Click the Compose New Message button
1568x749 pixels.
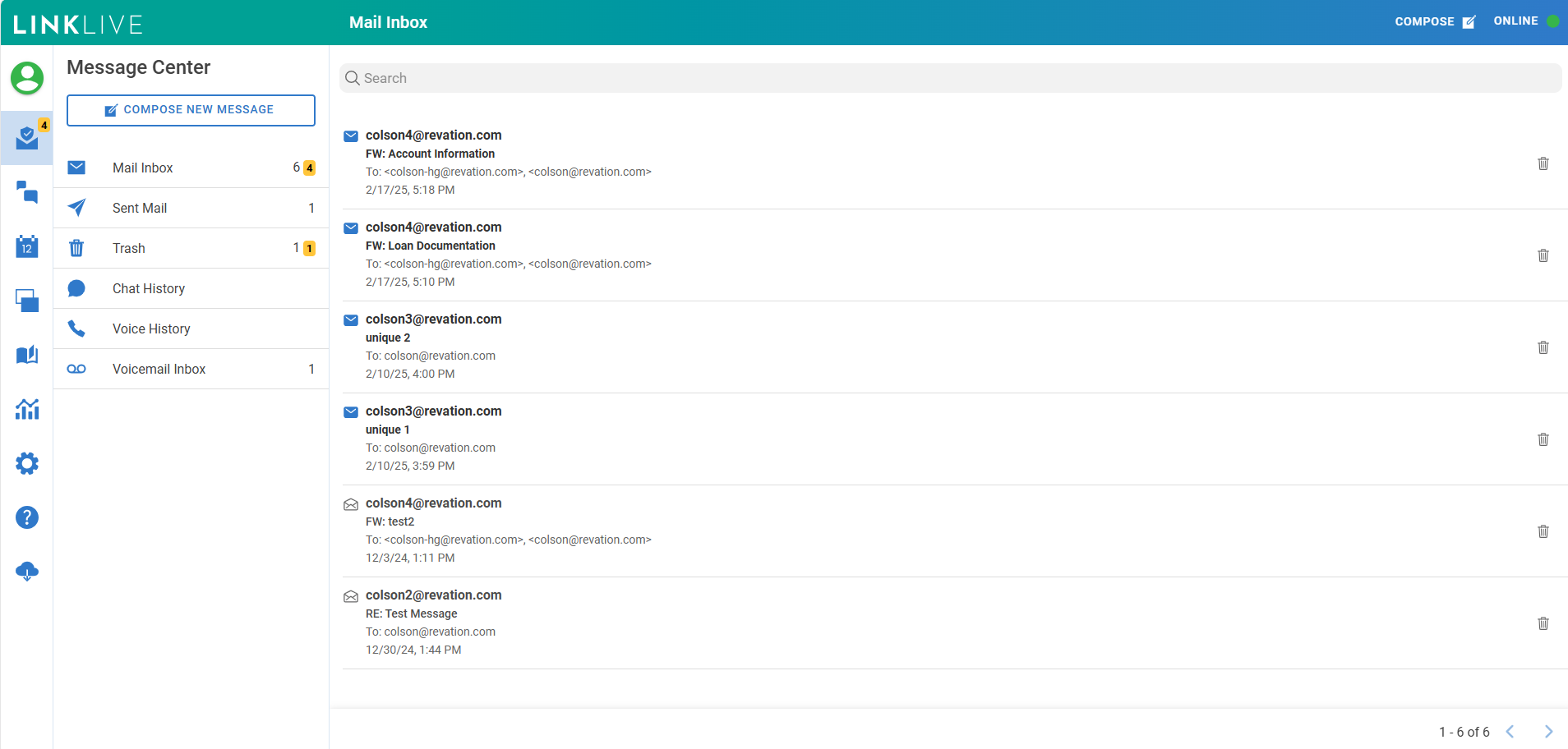pyautogui.click(x=191, y=110)
